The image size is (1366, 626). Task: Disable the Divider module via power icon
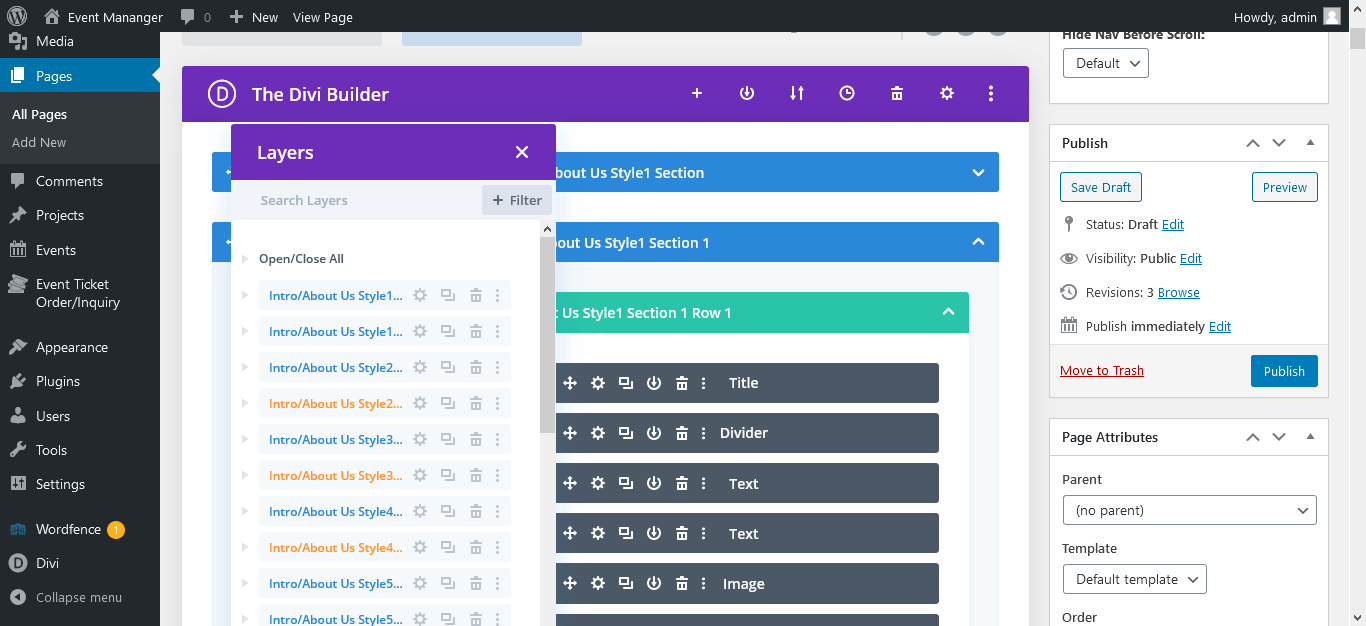pyautogui.click(x=654, y=433)
